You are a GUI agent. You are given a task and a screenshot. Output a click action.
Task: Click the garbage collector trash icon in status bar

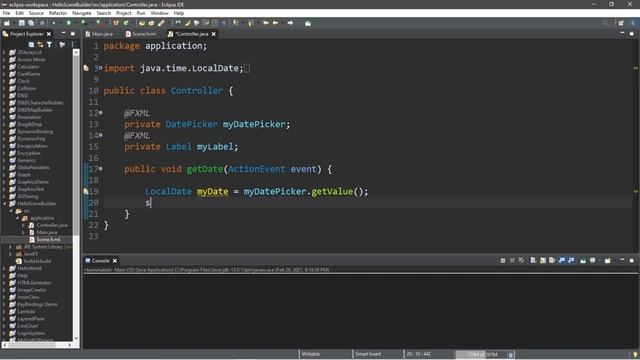[511, 355]
